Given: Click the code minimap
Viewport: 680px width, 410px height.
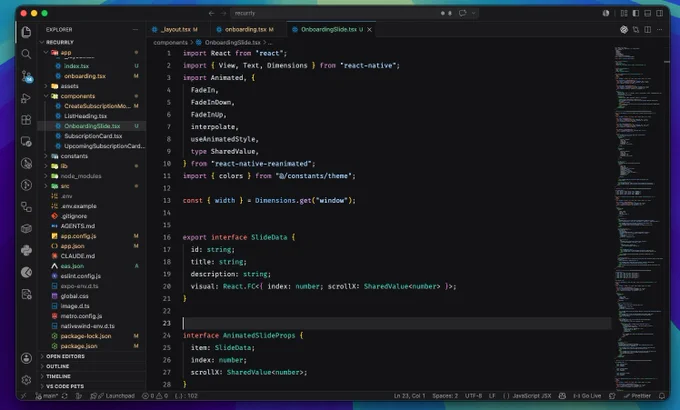Looking at the screenshot, I should coord(638,217).
